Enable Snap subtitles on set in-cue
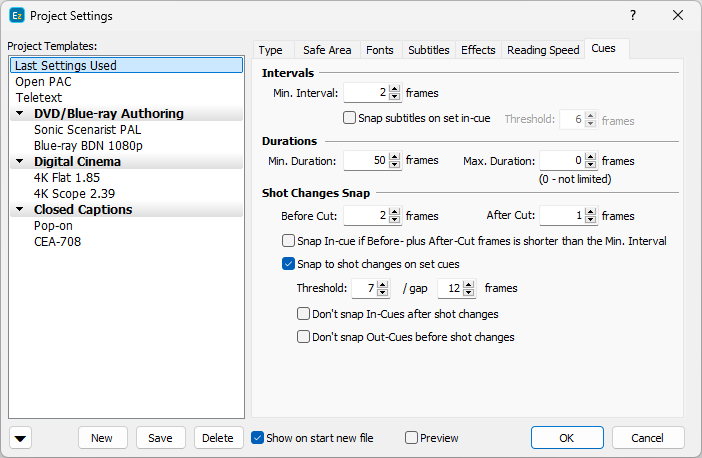The width and height of the screenshot is (702, 458). click(x=349, y=118)
